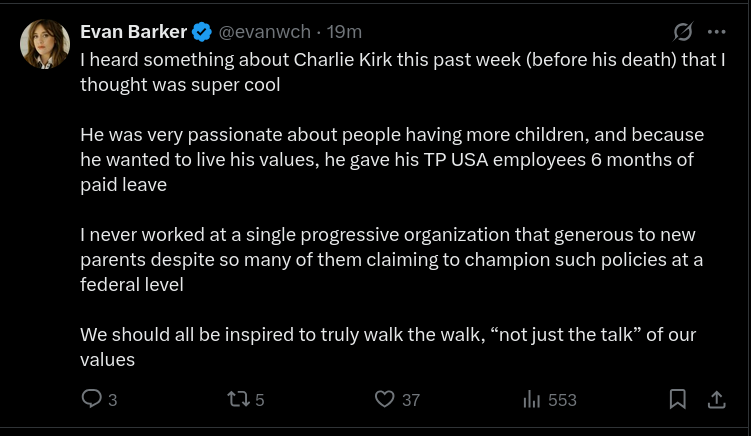Click the 19m timestamp

coord(345,32)
